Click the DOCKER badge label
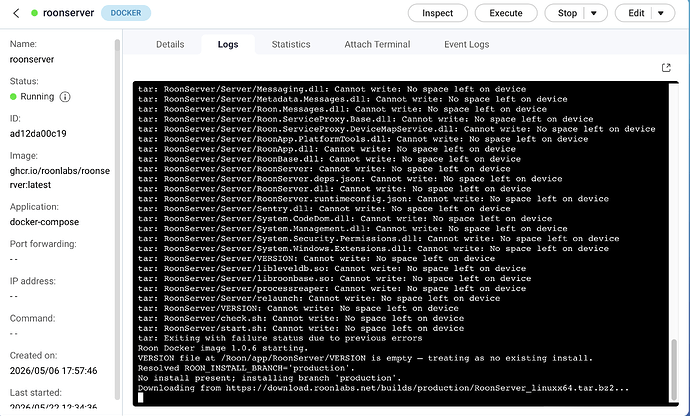 (126, 13)
